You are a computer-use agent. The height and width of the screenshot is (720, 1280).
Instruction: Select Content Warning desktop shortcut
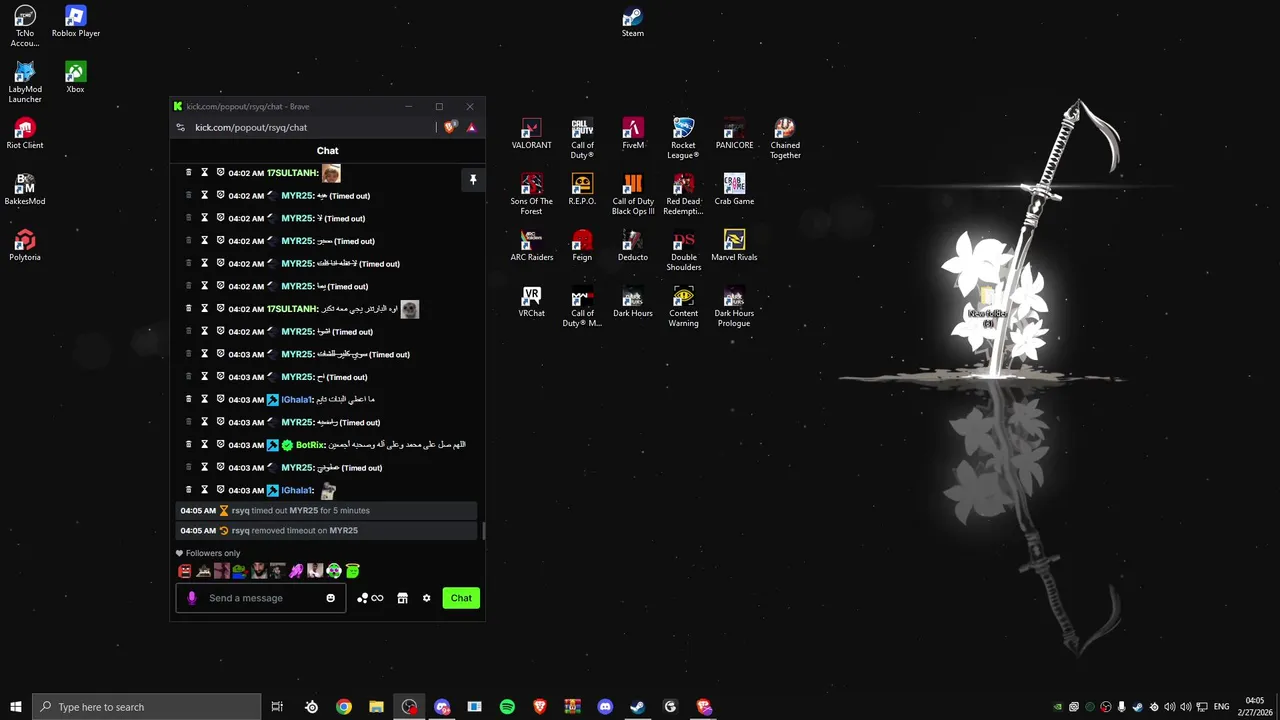click(x=683, y=306)
